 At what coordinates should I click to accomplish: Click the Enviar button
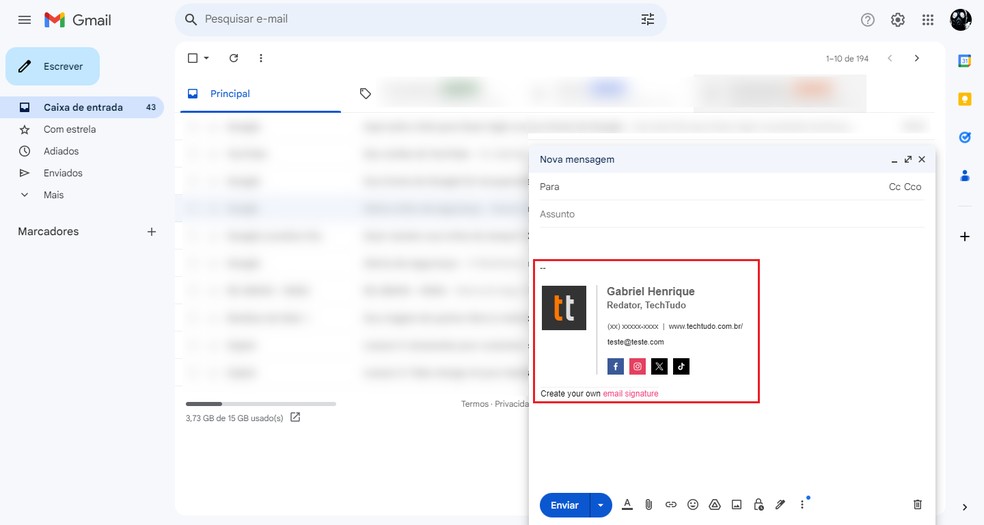(x=564, y=505)
